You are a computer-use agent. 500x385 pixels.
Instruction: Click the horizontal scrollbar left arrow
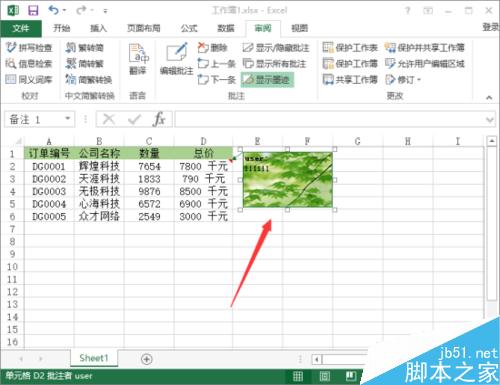[316, 359]
